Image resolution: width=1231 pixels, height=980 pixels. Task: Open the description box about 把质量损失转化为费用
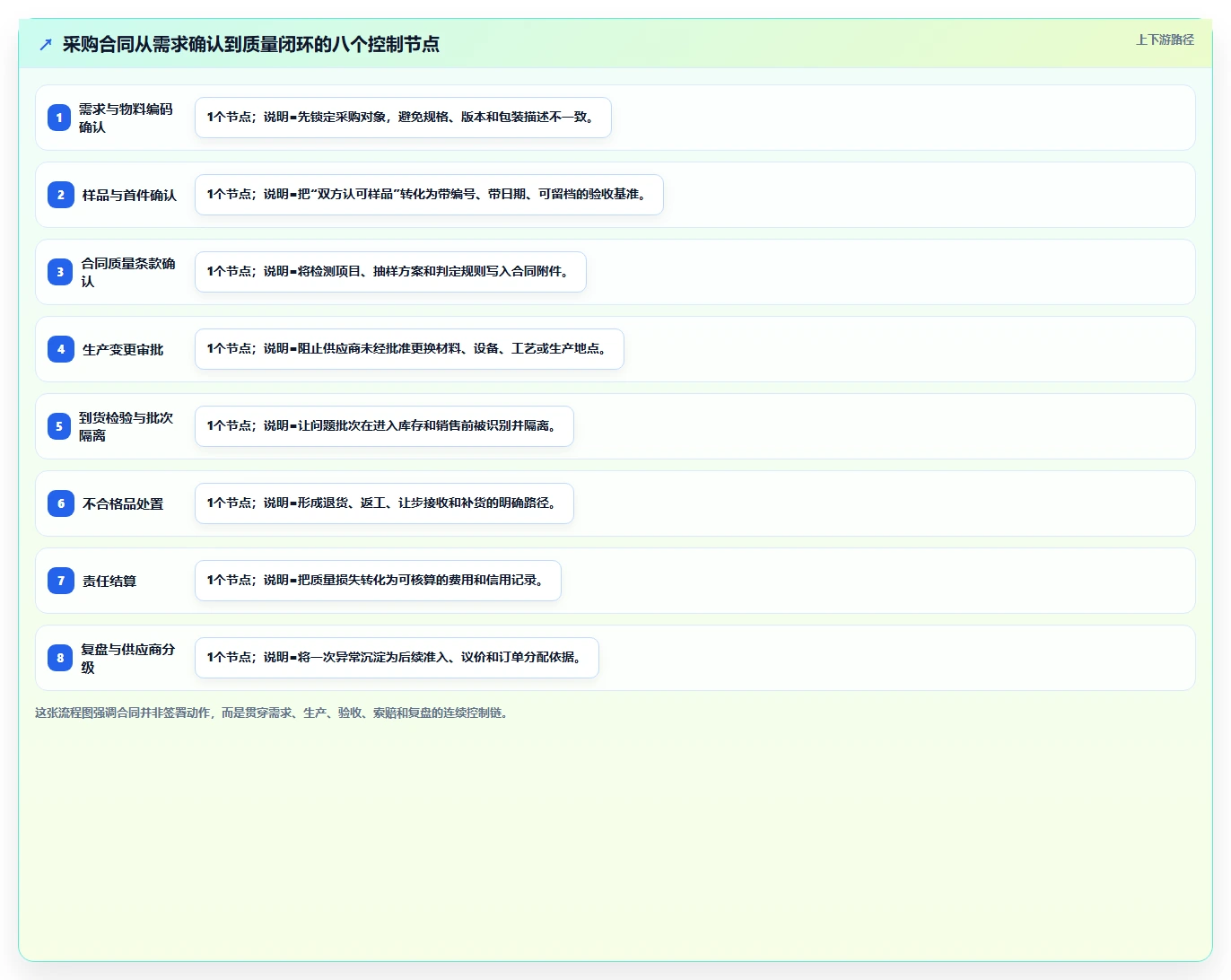[x=378, y=581]
